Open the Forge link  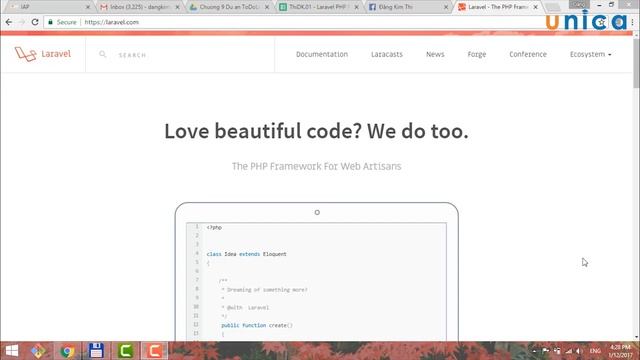[x=477, y=54]
